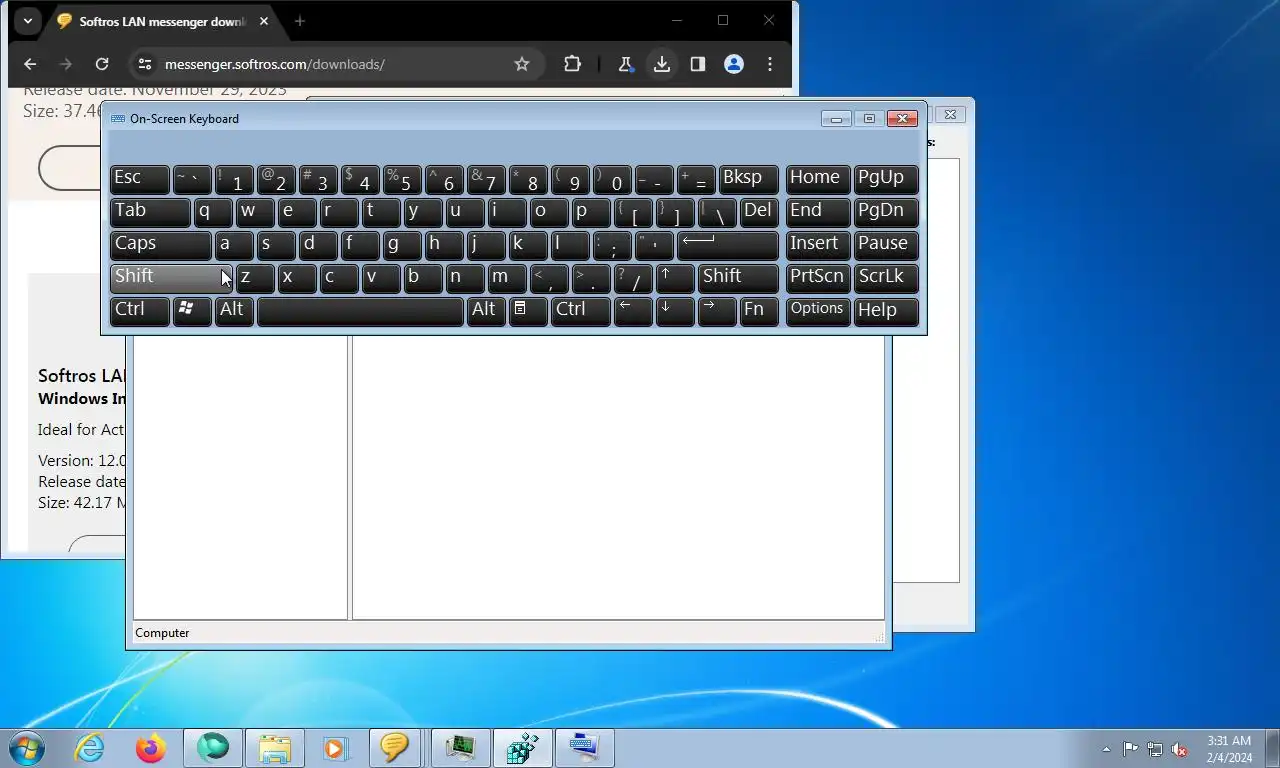Switch to On-Screen Keyboard taskbar button
1280x768 pixels.
pyautogui.click(x=584, y=748)
